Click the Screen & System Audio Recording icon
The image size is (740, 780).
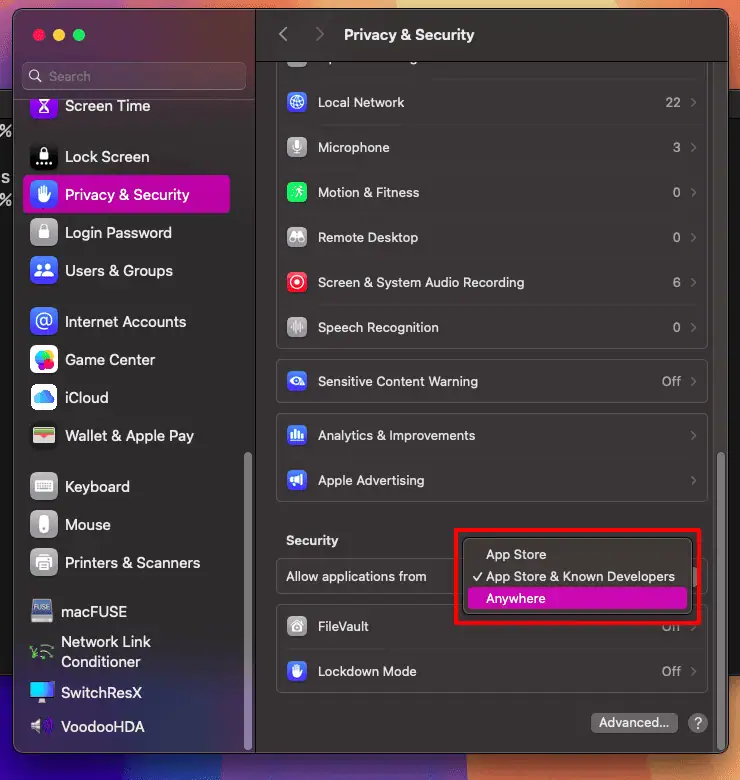click(x=297, y=283)
